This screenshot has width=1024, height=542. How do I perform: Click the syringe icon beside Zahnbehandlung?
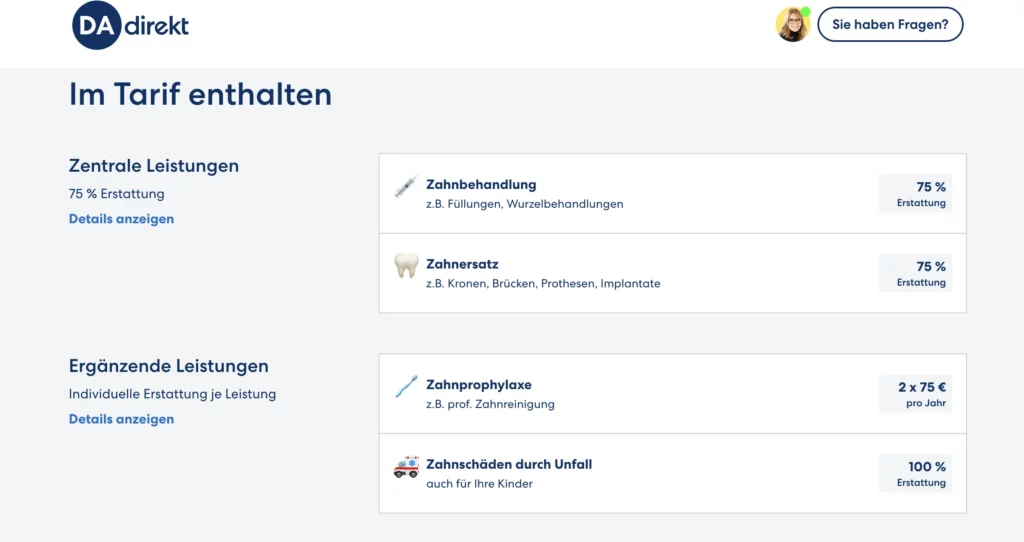406,187
